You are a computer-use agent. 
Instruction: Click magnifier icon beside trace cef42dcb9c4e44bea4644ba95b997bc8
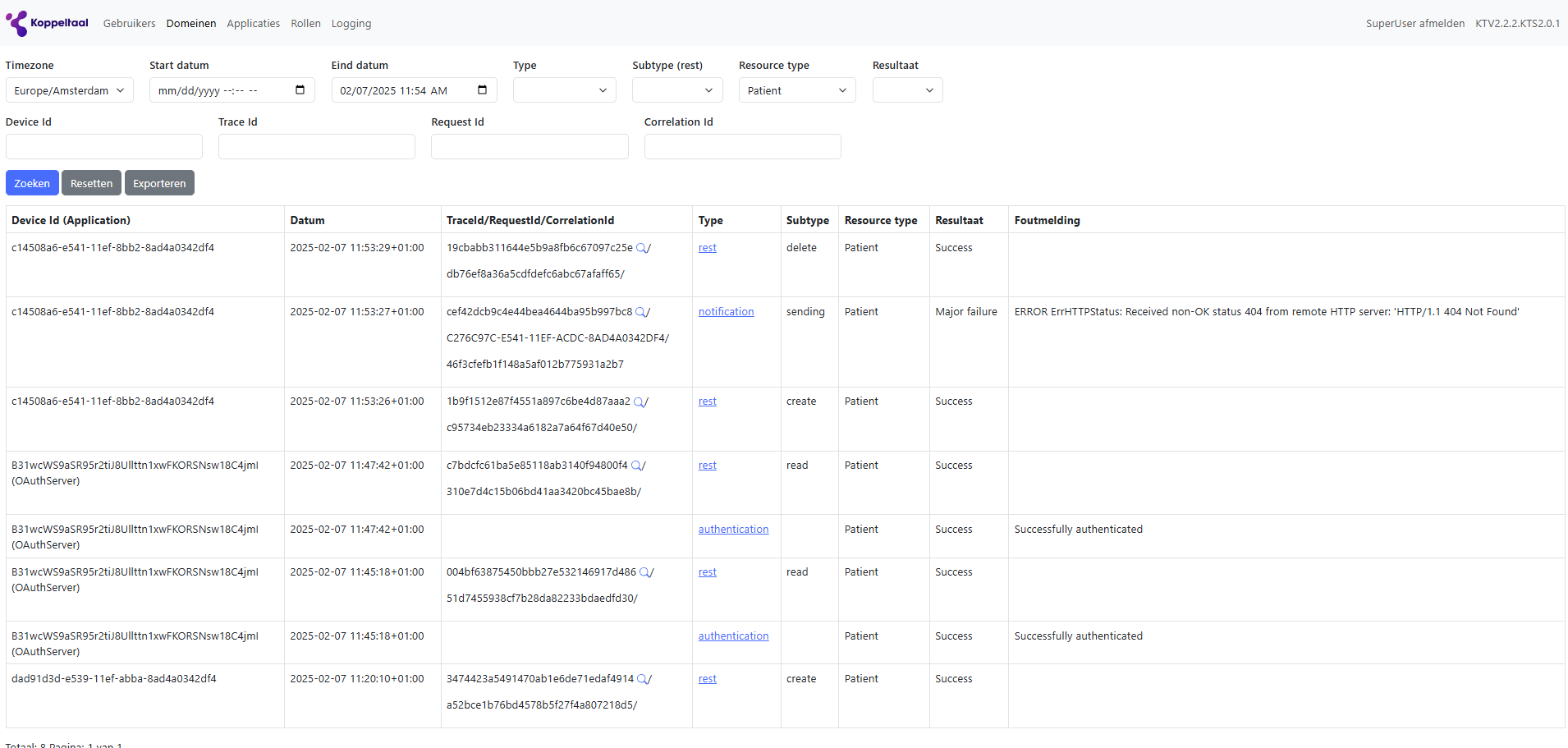(641, 312)
